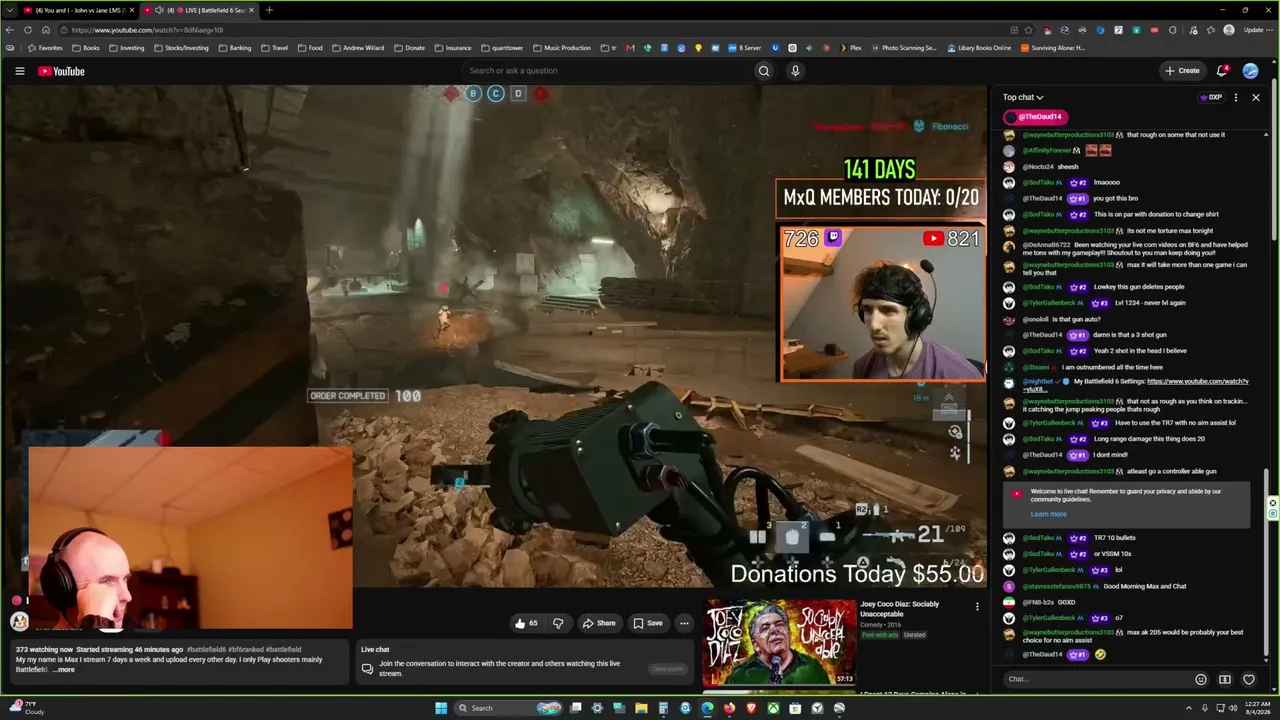Click the browser address bar URL

click(148, 30)
